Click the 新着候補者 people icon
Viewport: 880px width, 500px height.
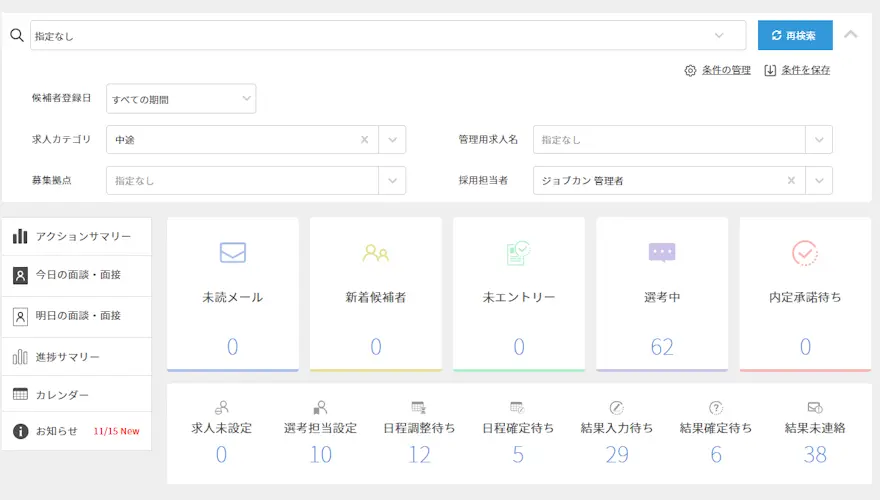click(376, 253)
